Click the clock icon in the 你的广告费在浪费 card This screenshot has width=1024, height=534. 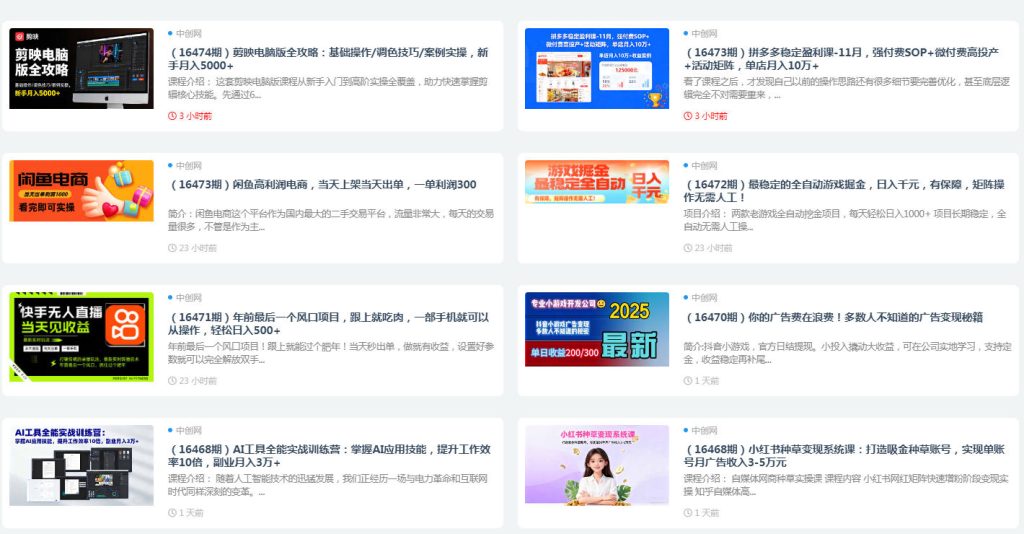click(x=688, y=381)
